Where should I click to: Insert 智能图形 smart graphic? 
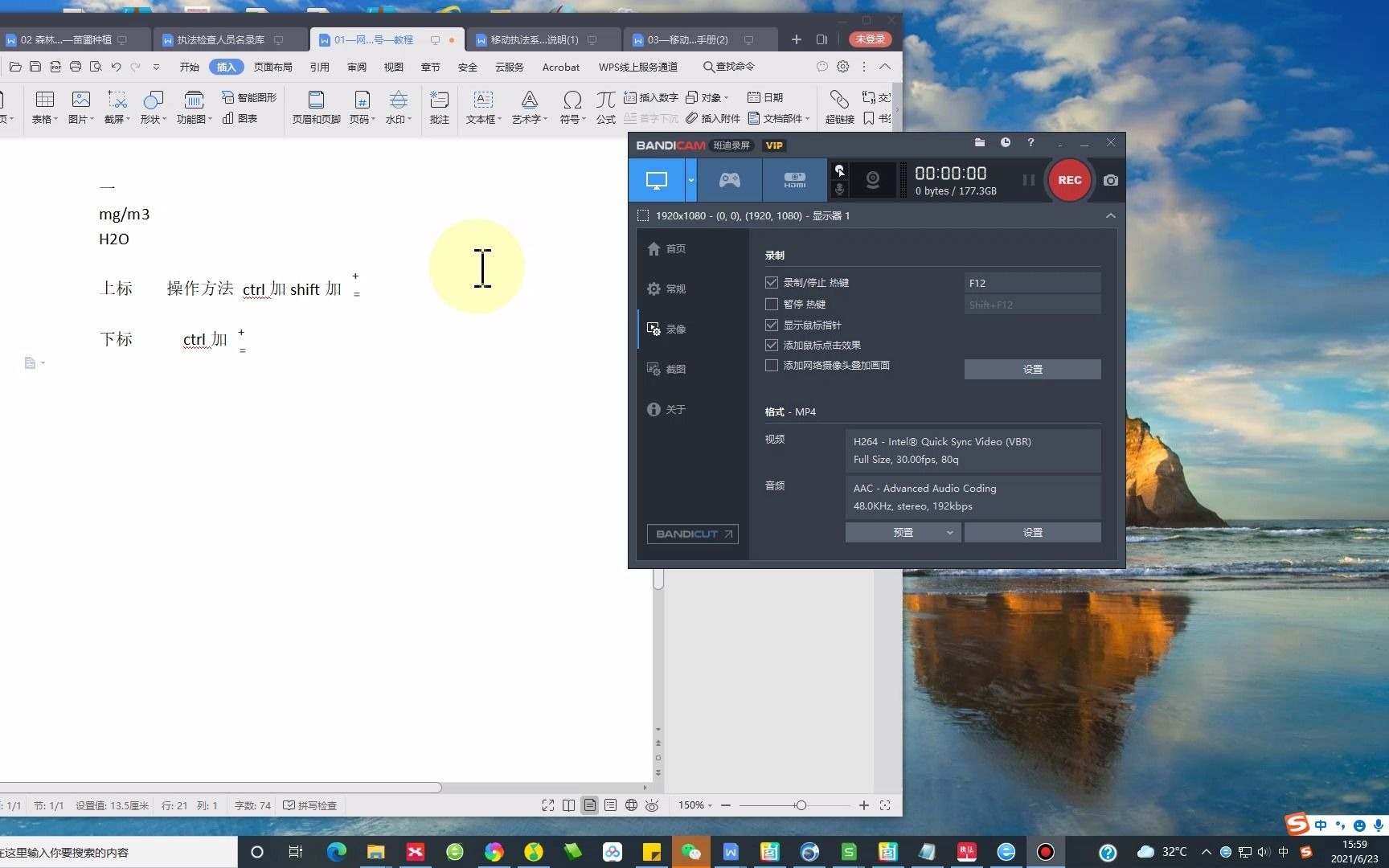click(x=249, y=97)
